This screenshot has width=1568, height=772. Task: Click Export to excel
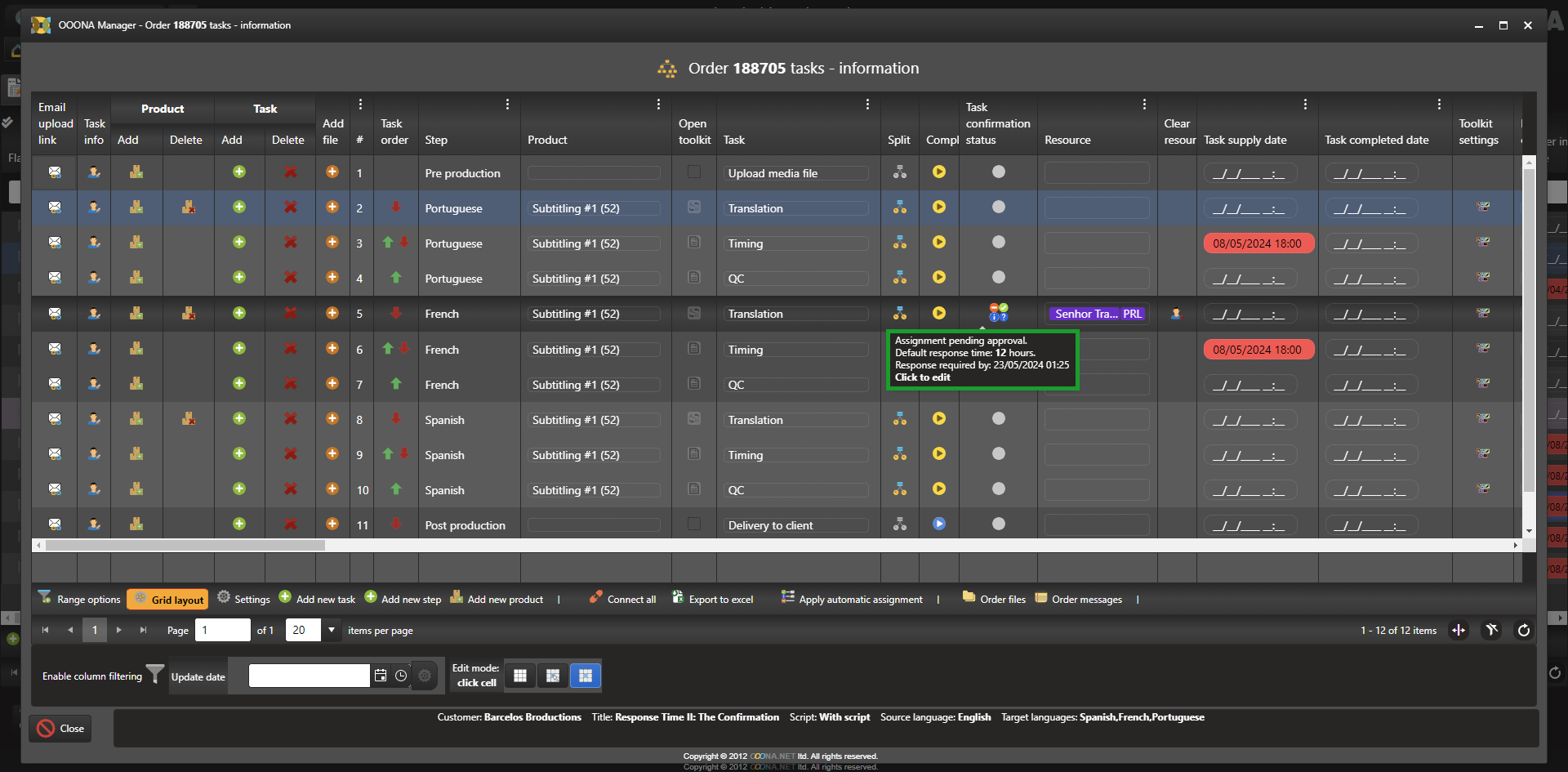click(x=712, y=600)
